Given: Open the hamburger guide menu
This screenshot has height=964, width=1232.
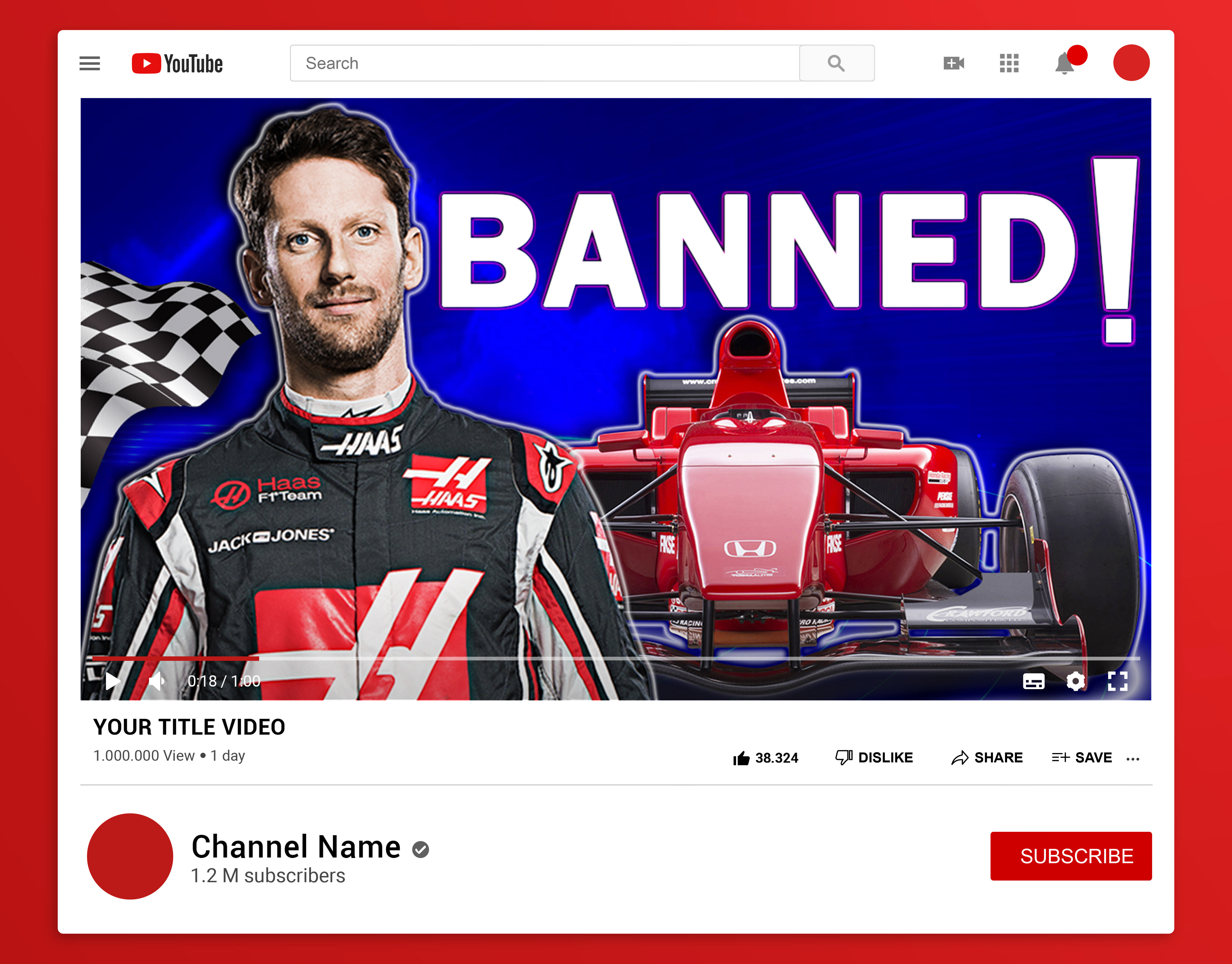Looking at the screenshot, I should pyautogui.click(x=89, y=63).
